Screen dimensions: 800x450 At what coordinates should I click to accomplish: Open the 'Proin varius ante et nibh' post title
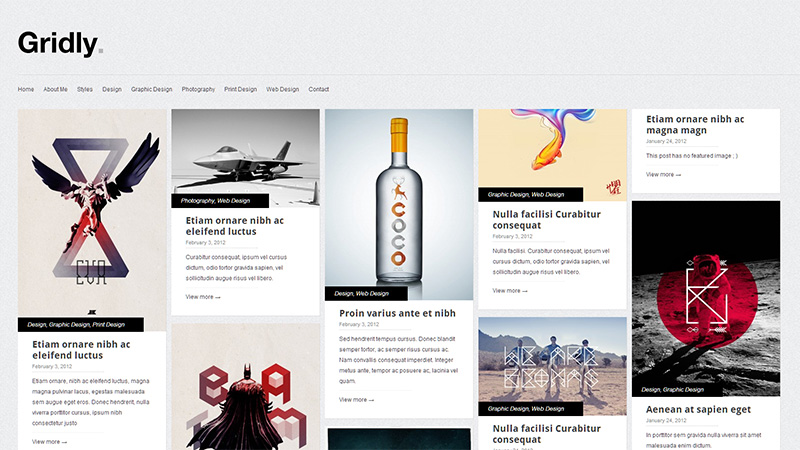[x=397, y=313]
